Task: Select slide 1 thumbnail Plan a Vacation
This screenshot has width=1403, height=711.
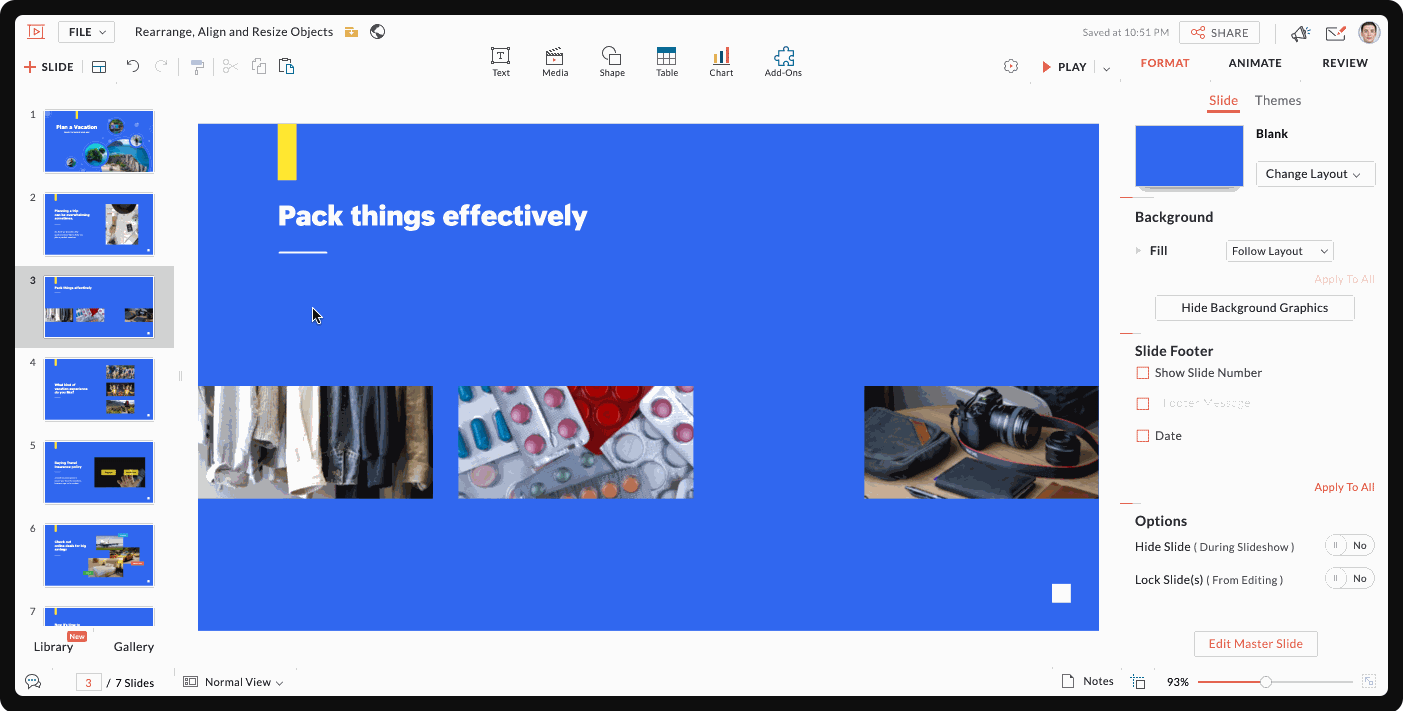Action: 99,142
